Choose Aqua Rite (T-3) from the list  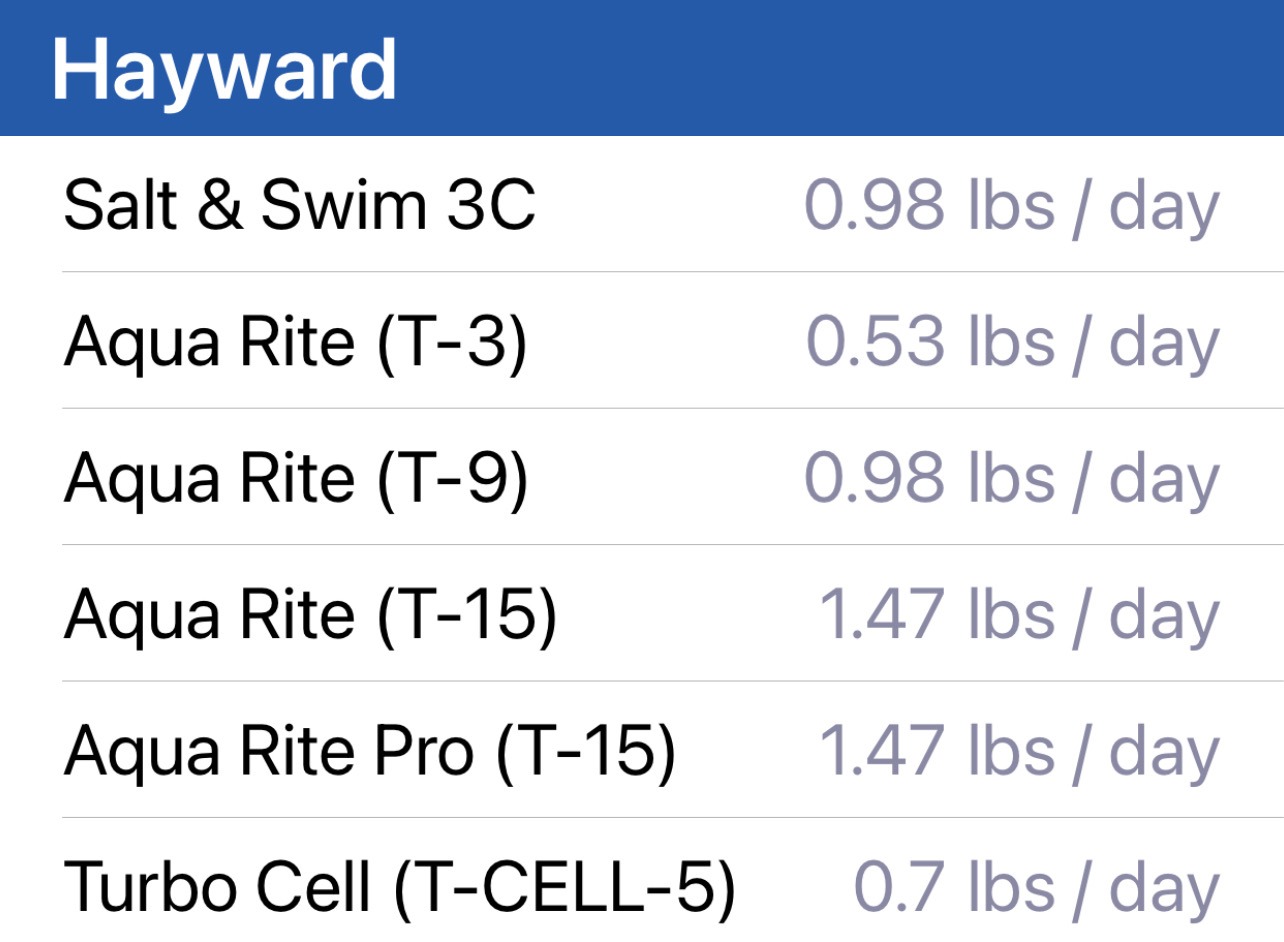point(642,340)
